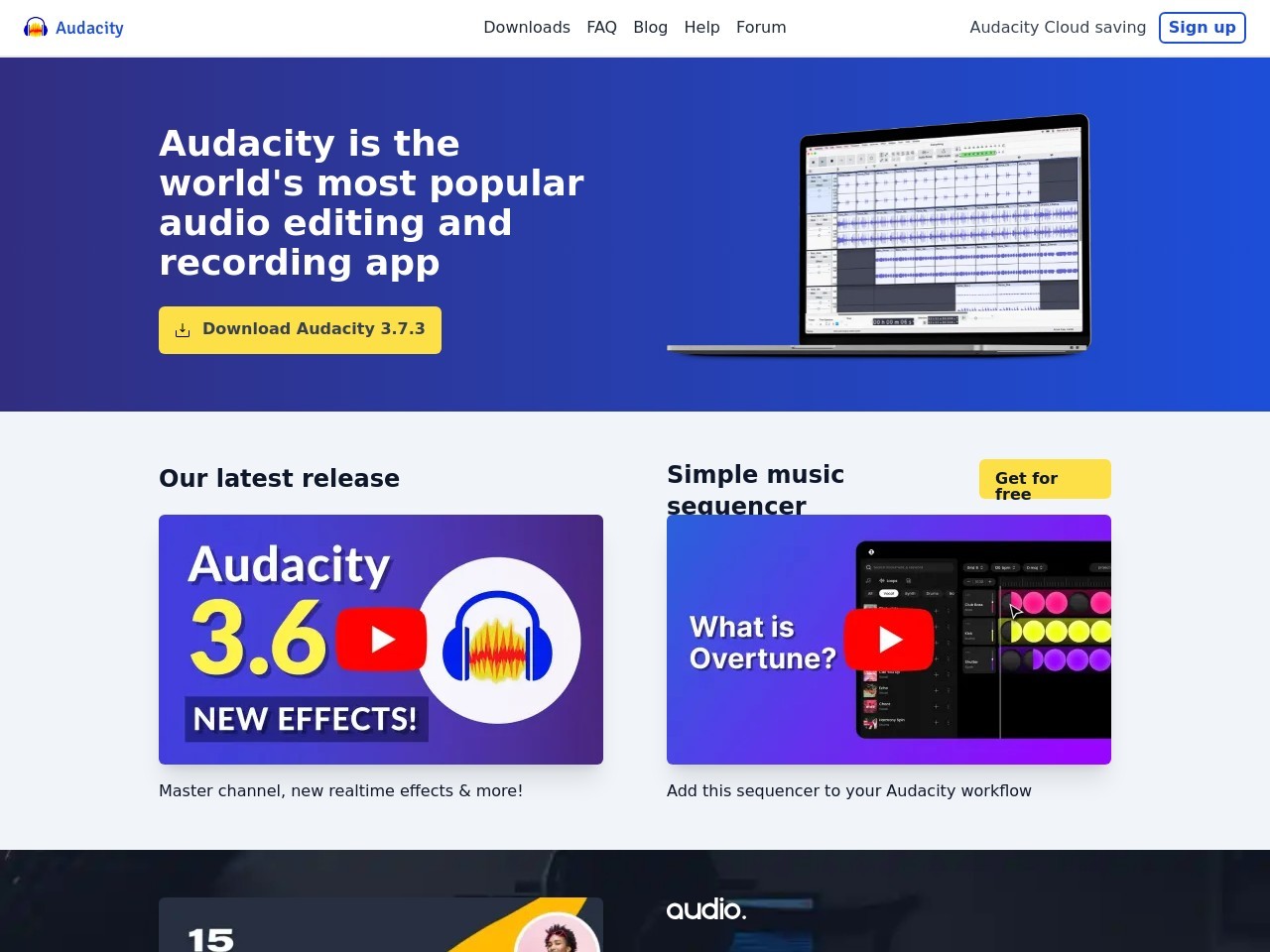Click 'Add this sequencer to your Audacity workflow' text

[x=849, y=790]
